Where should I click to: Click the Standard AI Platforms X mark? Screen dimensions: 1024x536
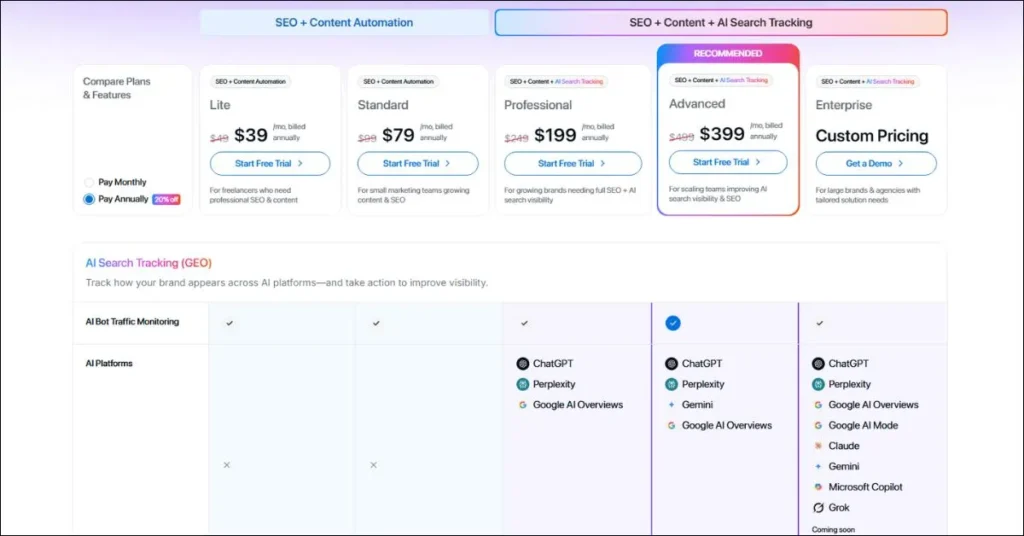point(374,465)
